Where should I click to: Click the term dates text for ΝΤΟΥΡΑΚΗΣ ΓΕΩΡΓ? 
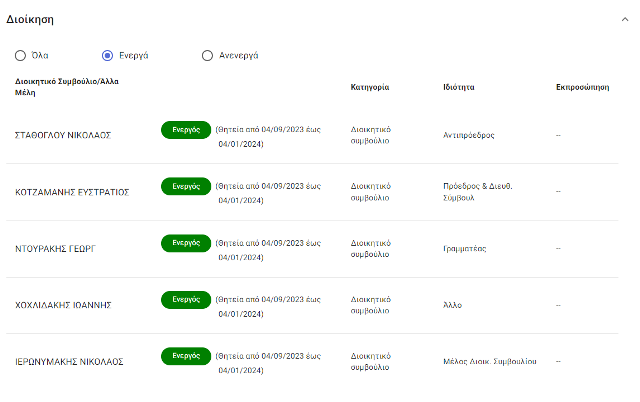coord(268,250)
